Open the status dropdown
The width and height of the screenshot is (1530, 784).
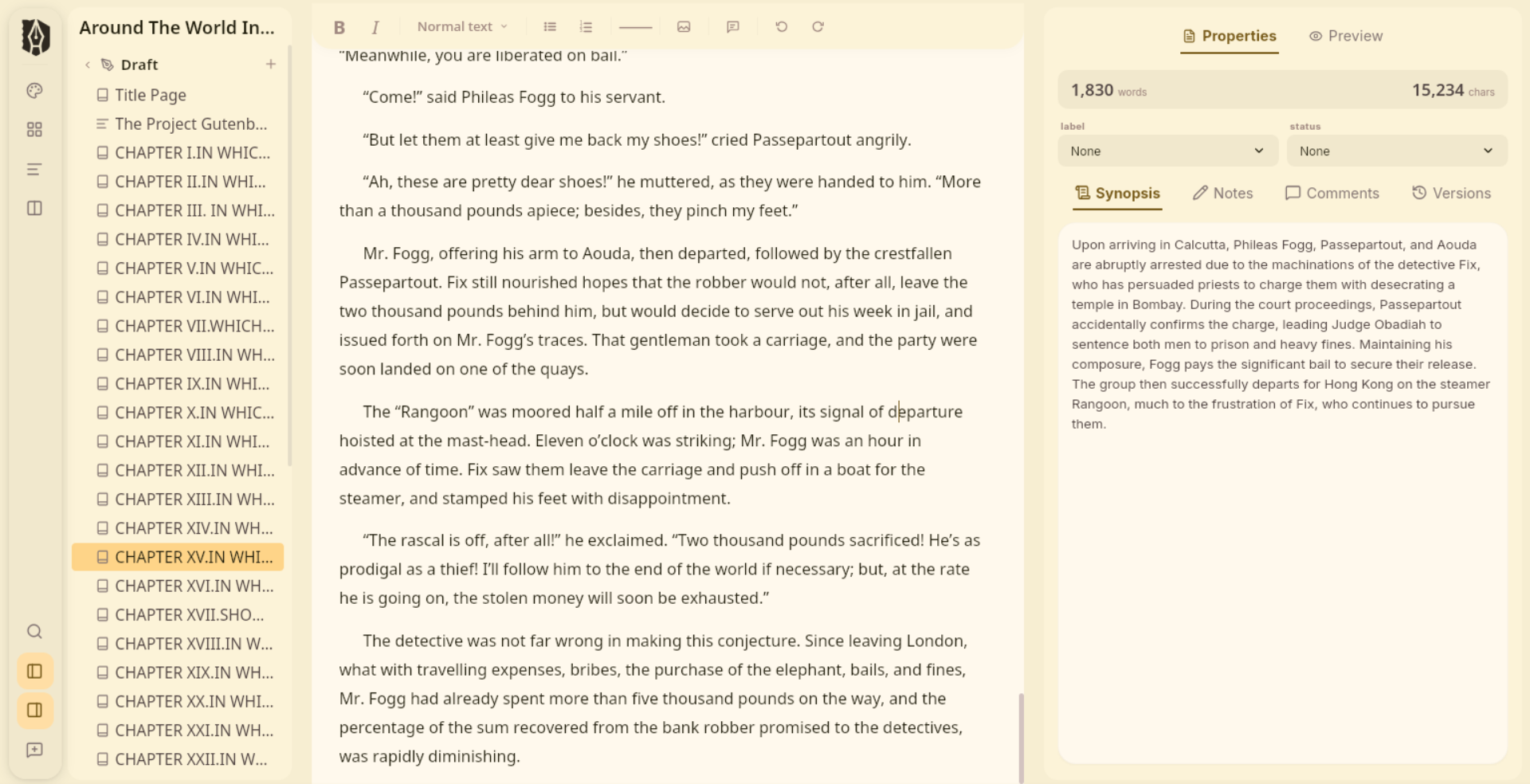click(x=1396, y=151)
